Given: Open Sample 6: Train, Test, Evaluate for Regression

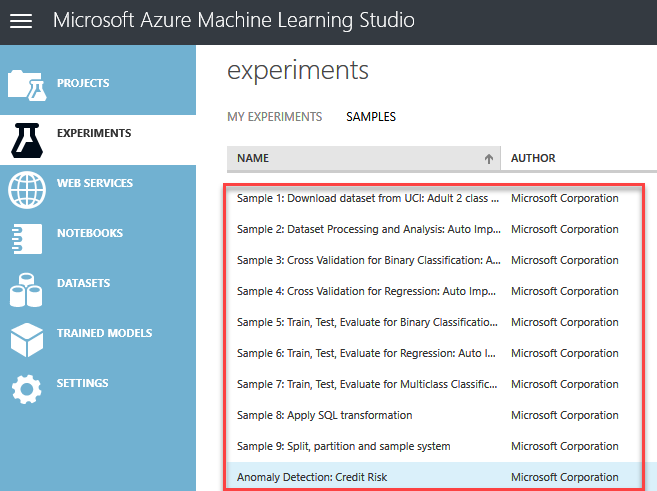Looking at the screenshot, I should coord(366,353).
